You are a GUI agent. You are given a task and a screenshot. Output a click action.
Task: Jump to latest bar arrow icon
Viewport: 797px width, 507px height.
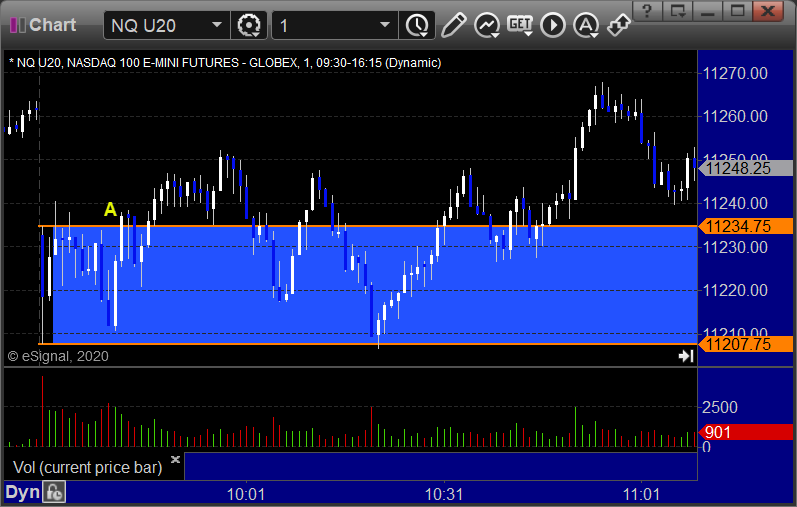686,356
